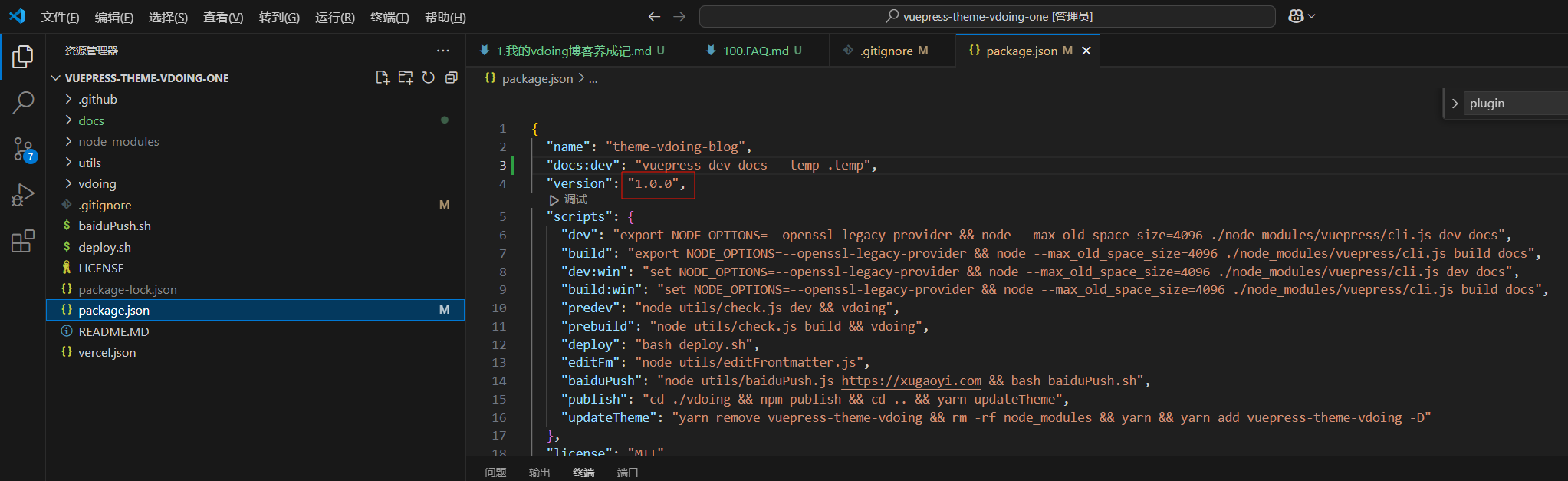Open the Run and Debug view

pos(23,195)
